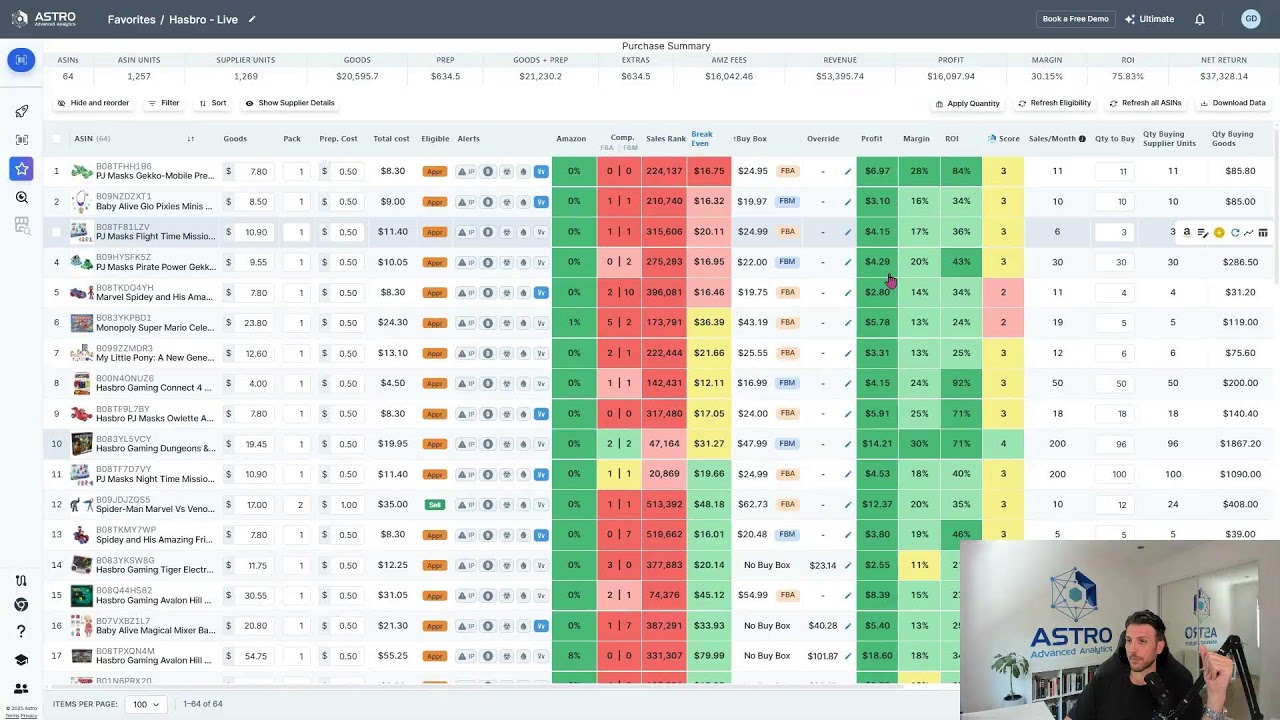The height and width of the screenshot is (720, 1280).
Task: Open the rocket launch sidebar icon
Action: tap(21, 111)
